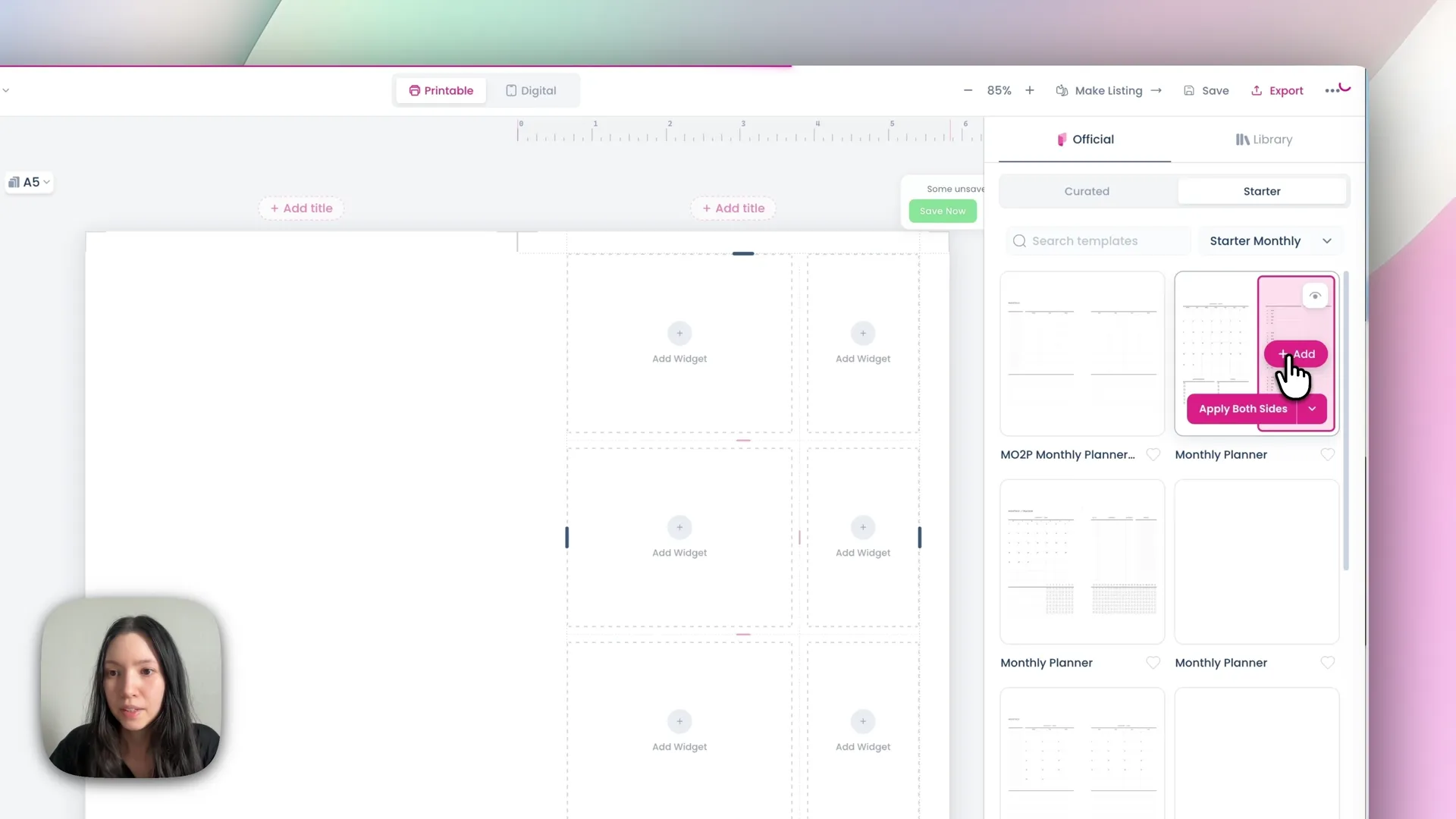The height and width of the screenshot is (819, 1456).
Task: Click the Library books icon
Action: [1242, 140]
